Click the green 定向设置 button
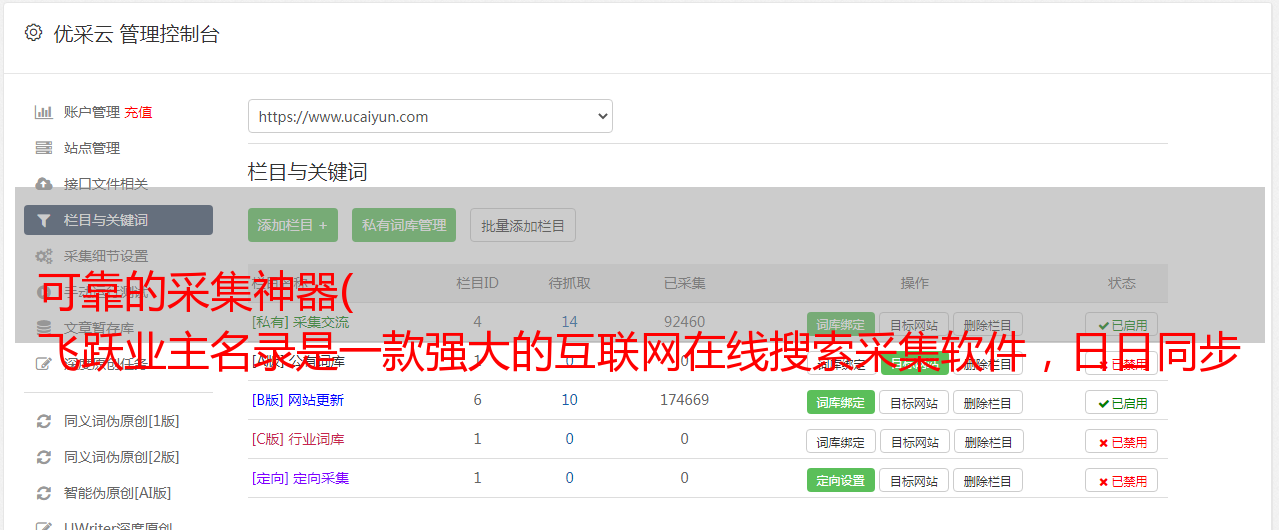 840,480
